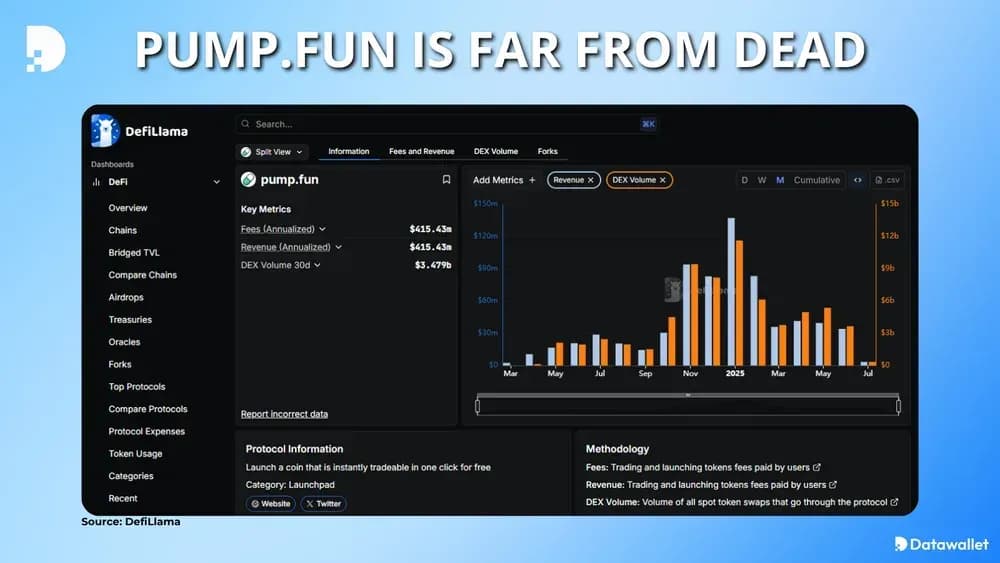Click the left handle of chart range slider
This screenshot has width=1000, height=563.
click(x=478, y=406)
